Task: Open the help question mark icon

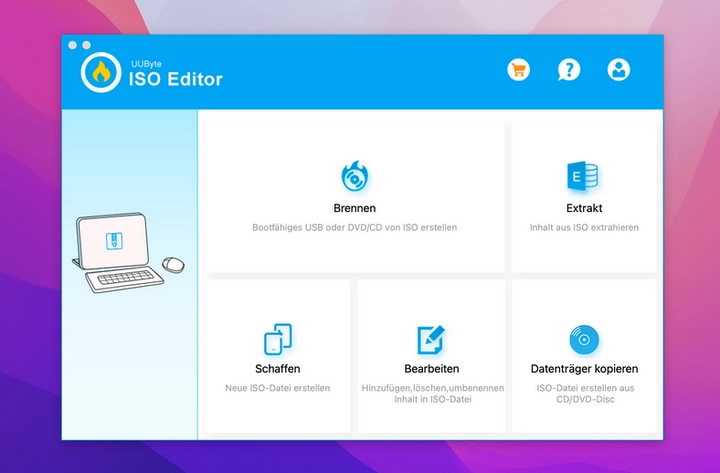Action: click(x=569, y=70)
